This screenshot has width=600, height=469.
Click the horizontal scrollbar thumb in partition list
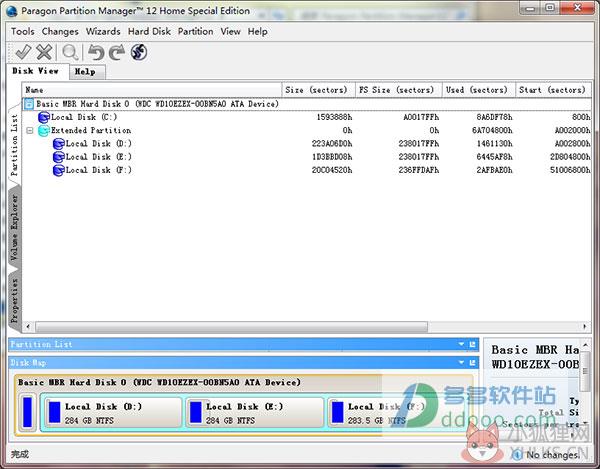coord(232,327)
